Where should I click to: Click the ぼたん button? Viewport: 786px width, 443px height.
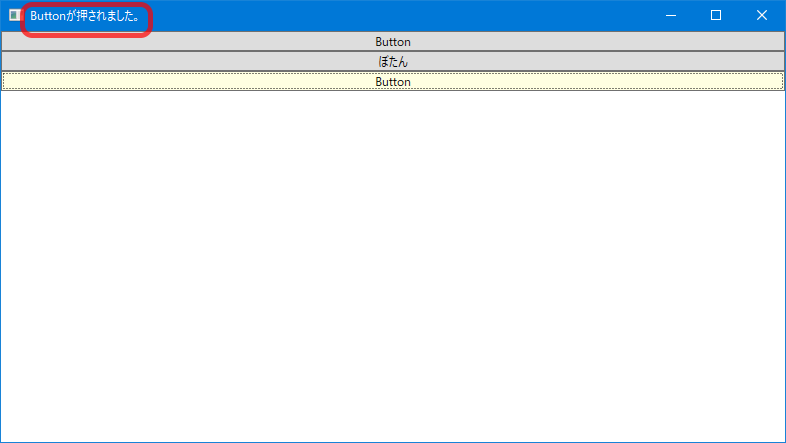point(392,61)
